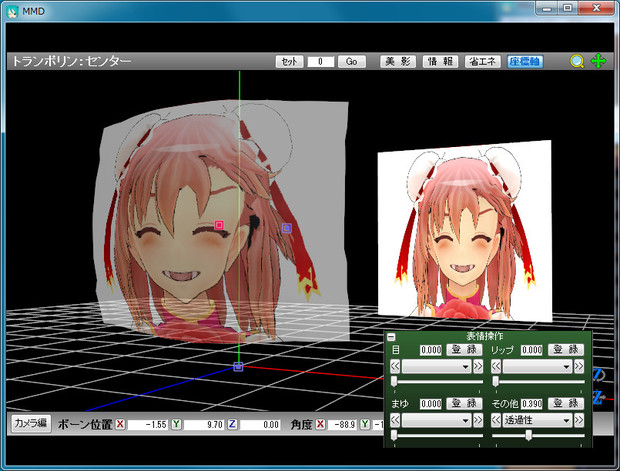Screen dimensions: 620x471
Task: Toggle bone position X axis button
Action: point(121,424)
